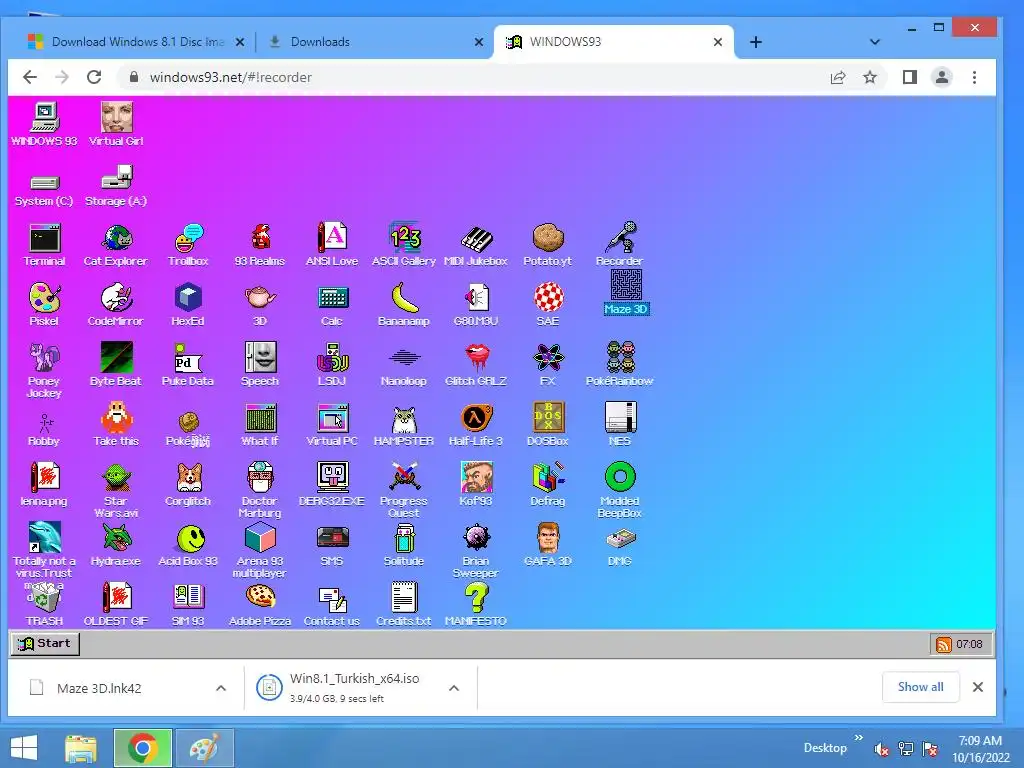Screen dimensions: 1024x768
Task: Launch PokéRainbow icon
Action: click(x=619, y=364)
